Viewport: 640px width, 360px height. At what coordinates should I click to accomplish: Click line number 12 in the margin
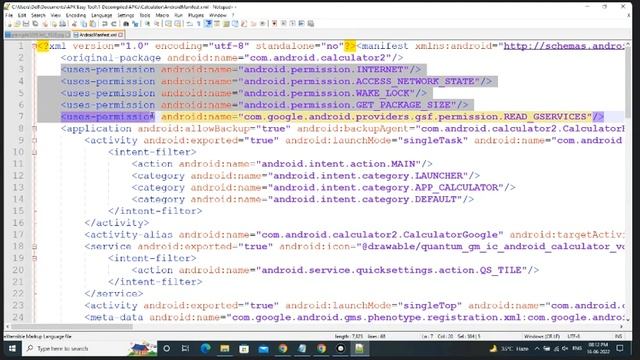click(18, 176)
